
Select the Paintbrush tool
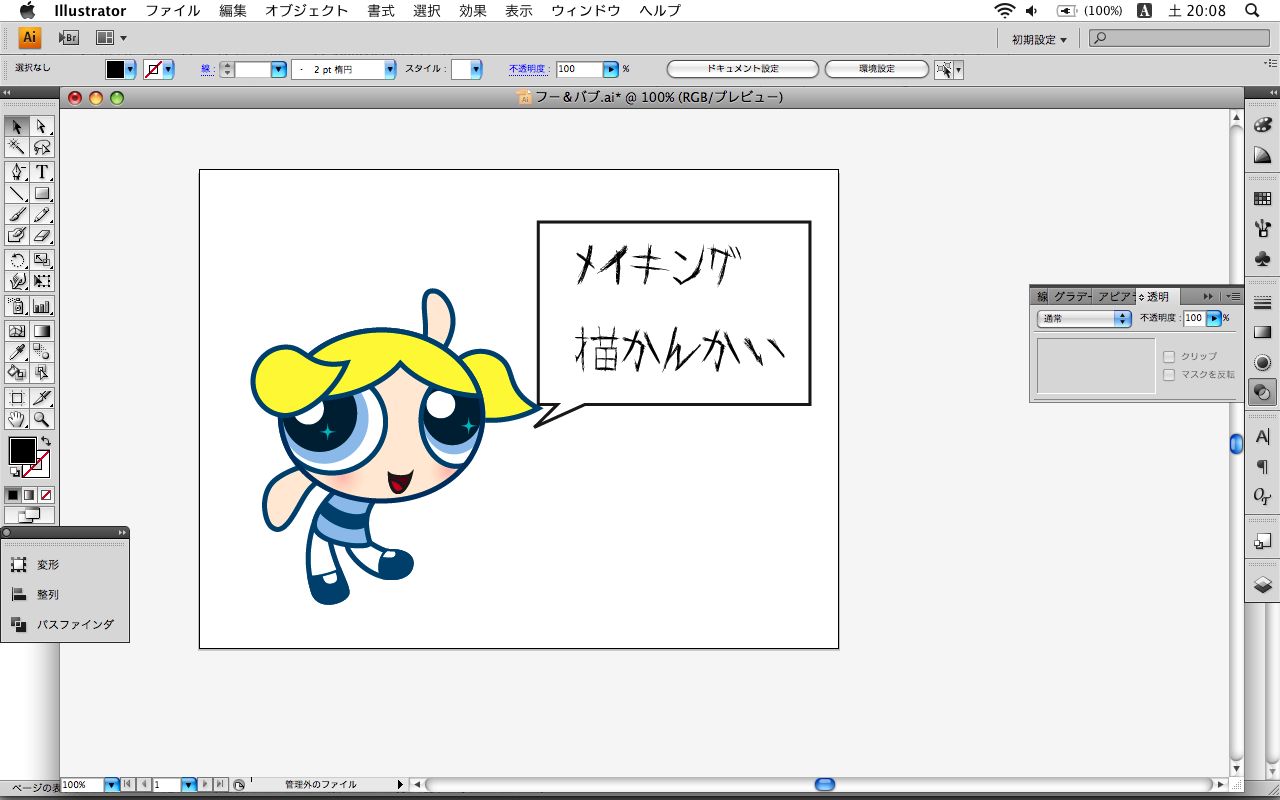(17, 214)
